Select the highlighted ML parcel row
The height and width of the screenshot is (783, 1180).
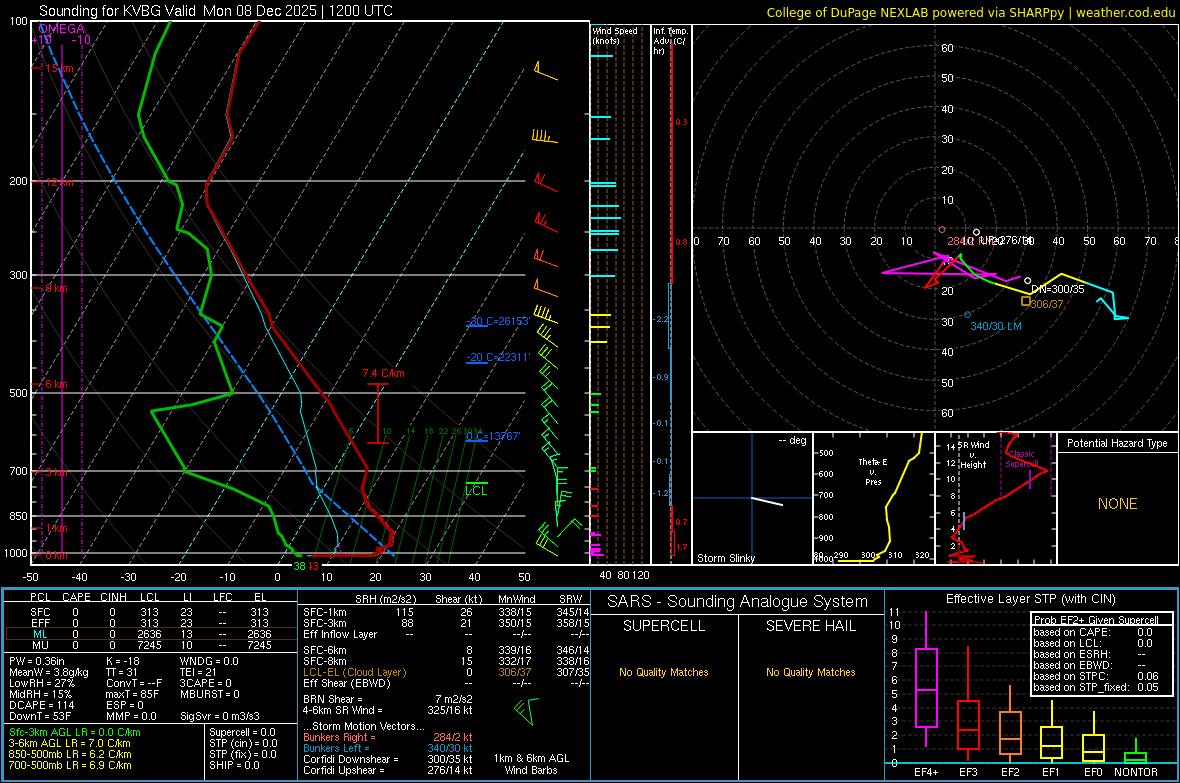point(150,634)
